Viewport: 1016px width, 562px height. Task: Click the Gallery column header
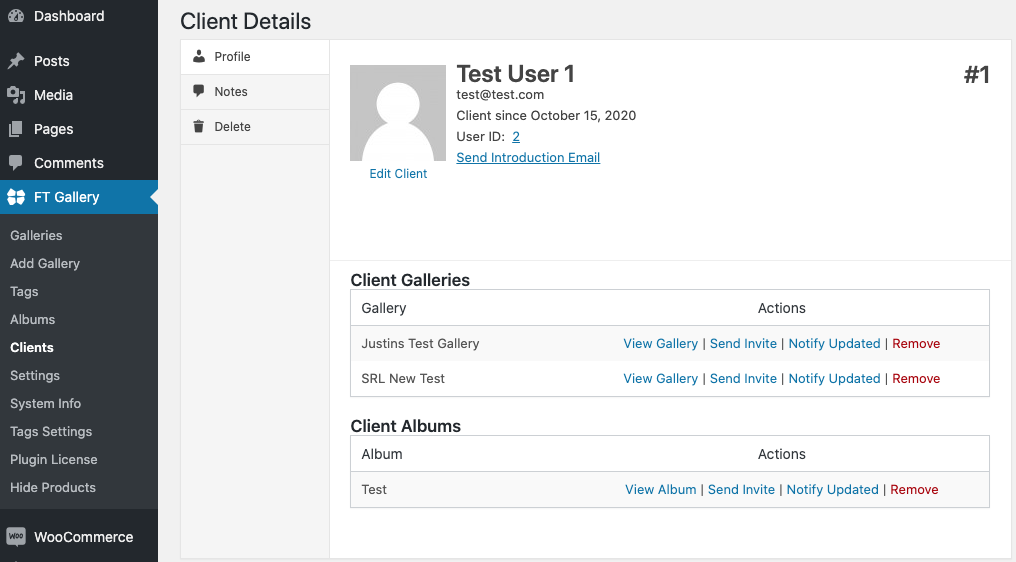pyautogui.click(x=384, y=308)
